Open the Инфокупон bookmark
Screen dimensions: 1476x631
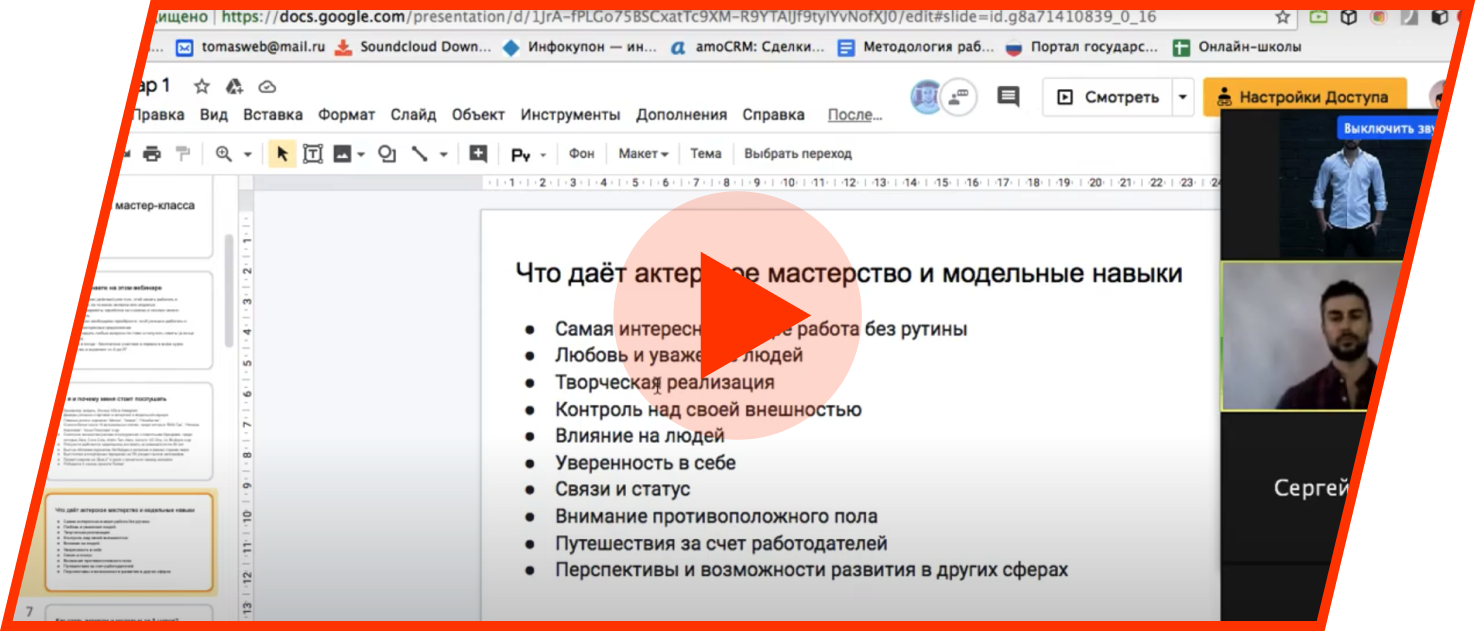pos(579,47)
